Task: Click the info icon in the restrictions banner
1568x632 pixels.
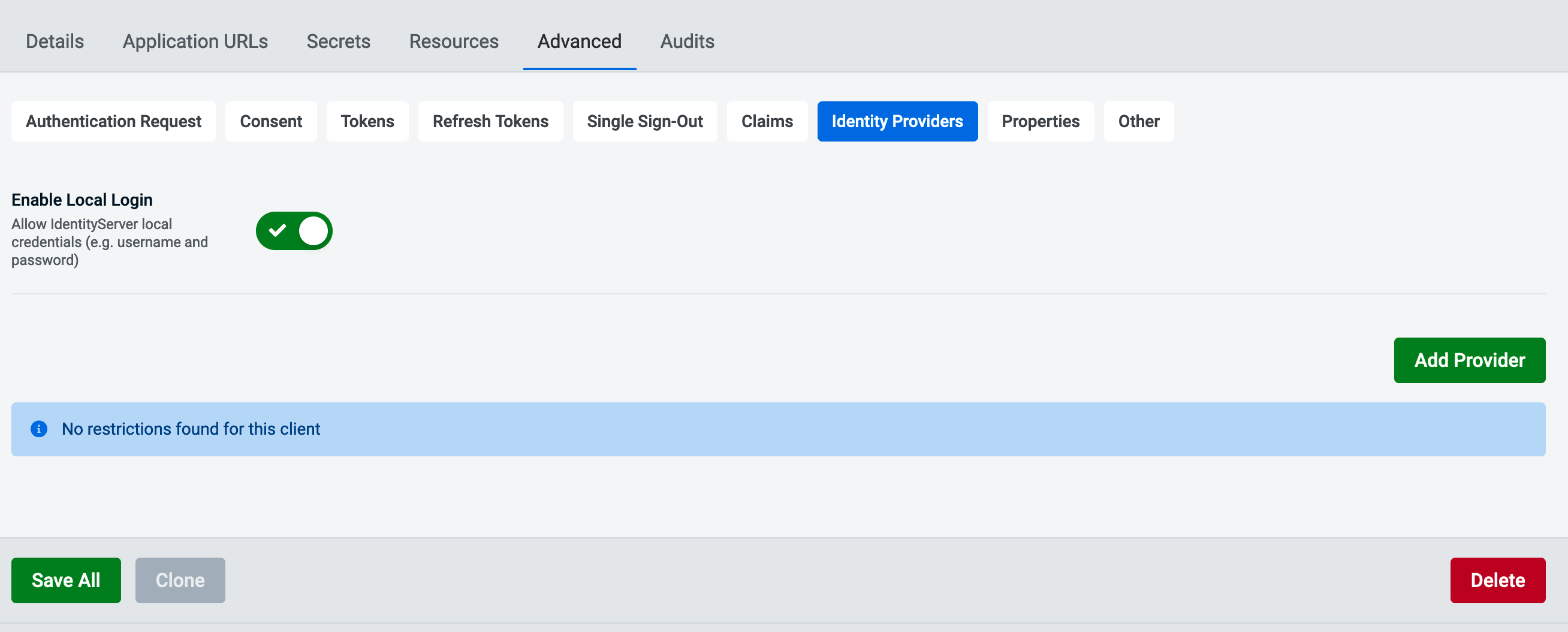Action: [x=39, y=429]
